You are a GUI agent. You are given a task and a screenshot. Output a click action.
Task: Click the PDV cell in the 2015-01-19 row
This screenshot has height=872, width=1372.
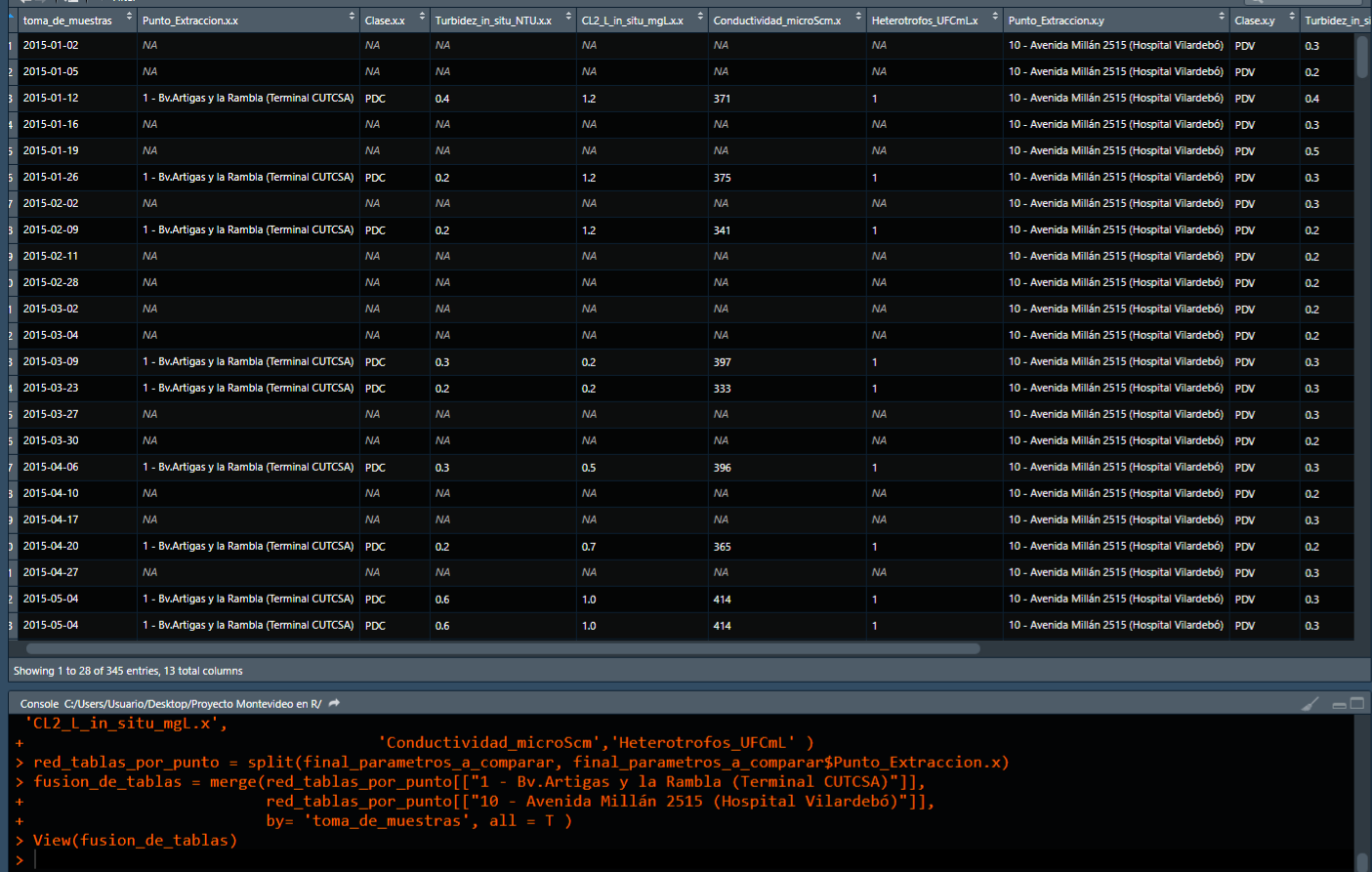click(x=1244, y=151)
